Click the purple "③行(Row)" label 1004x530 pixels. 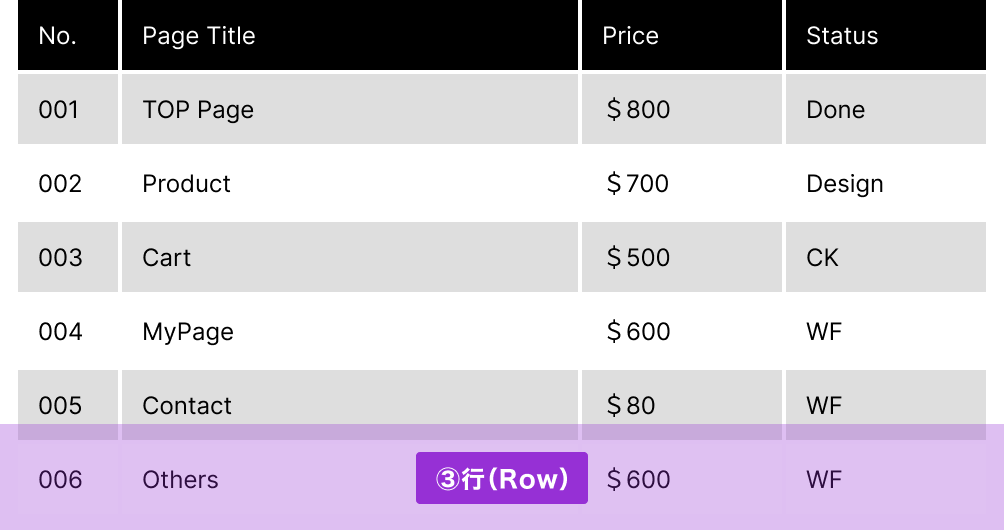(x=502, y=479)
